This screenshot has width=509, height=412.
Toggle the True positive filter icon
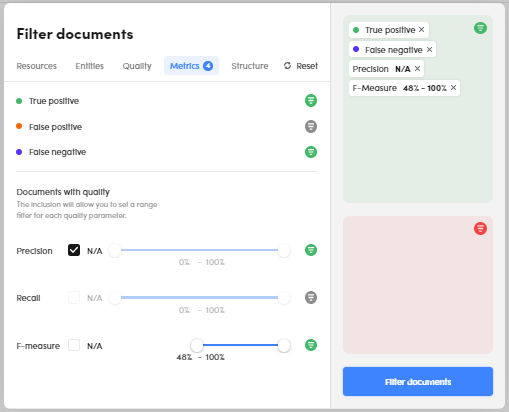tap(311, 100)
